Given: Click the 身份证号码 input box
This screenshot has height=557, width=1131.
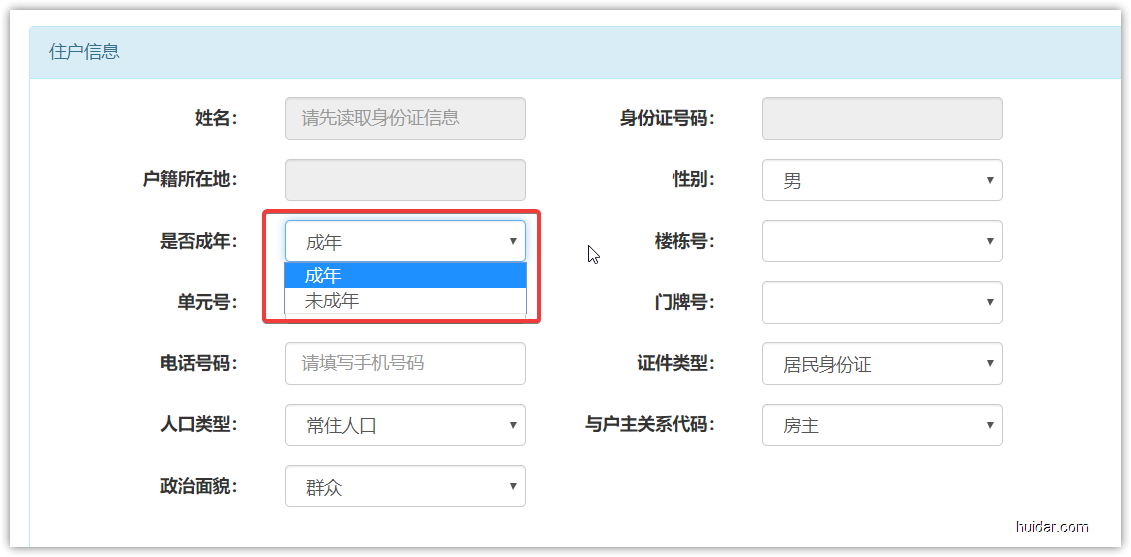Looking at the screenshot, I should tap(881, 118).
